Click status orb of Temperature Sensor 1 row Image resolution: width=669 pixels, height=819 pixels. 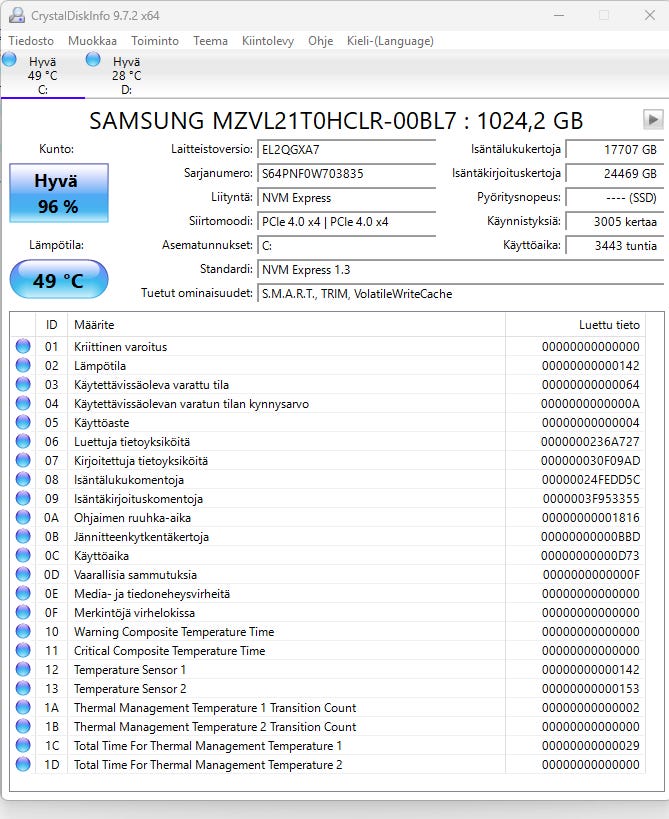point(23,669)
